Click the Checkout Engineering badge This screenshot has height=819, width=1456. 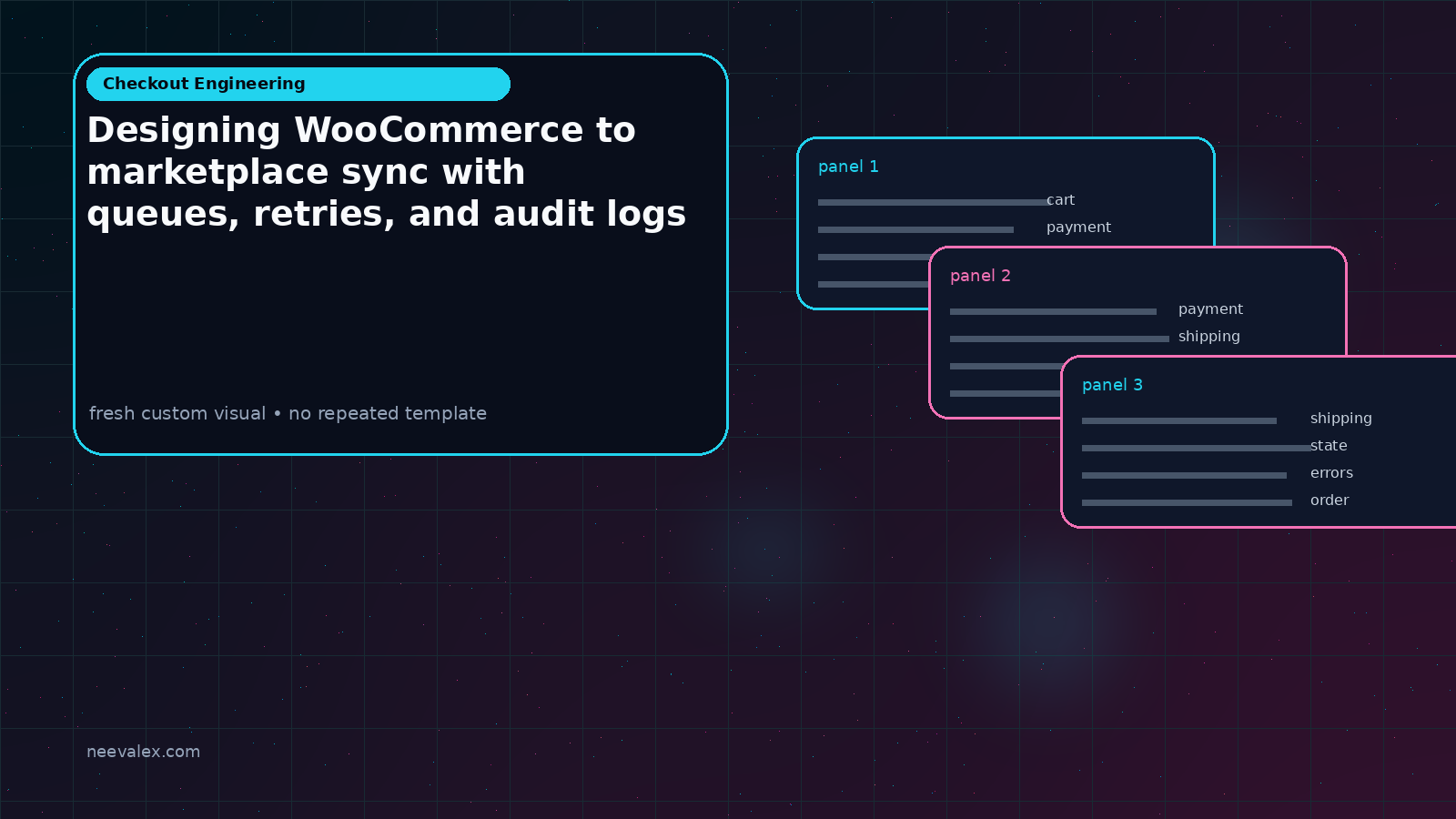coord(298,84)
